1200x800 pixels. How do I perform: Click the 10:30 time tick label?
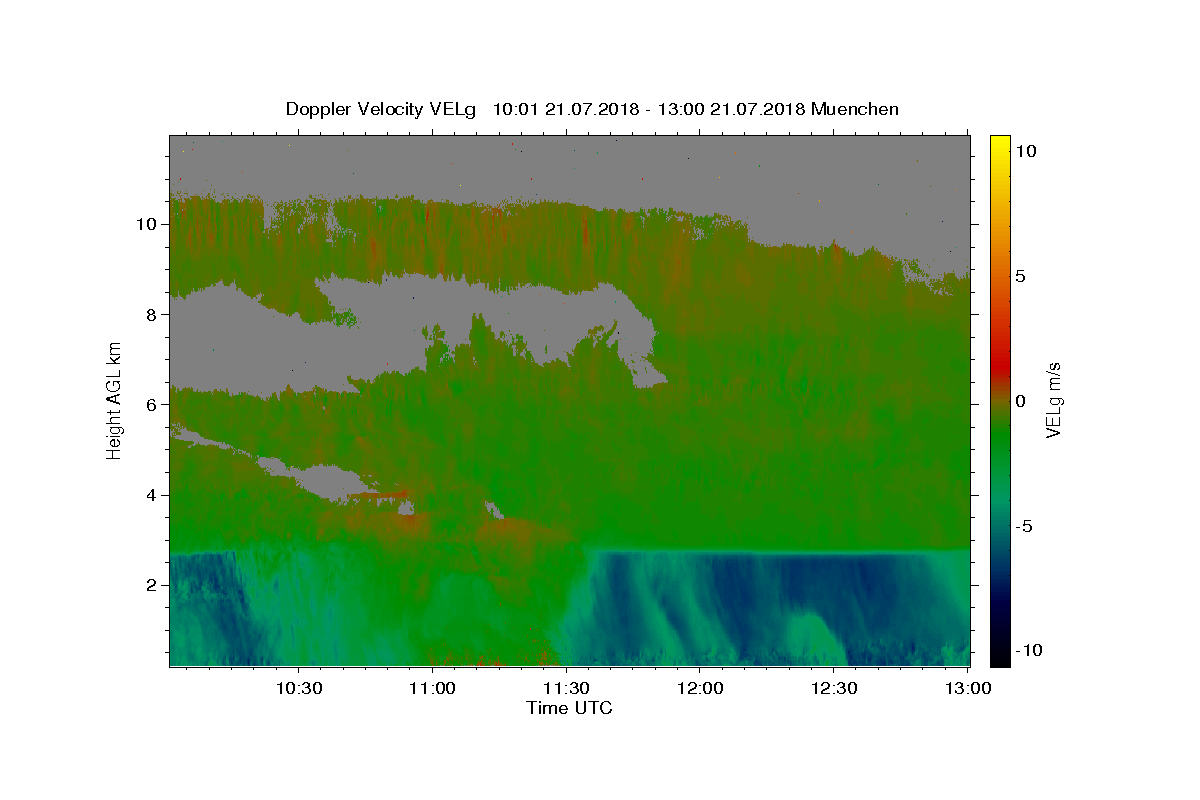(x=299, y=689)
